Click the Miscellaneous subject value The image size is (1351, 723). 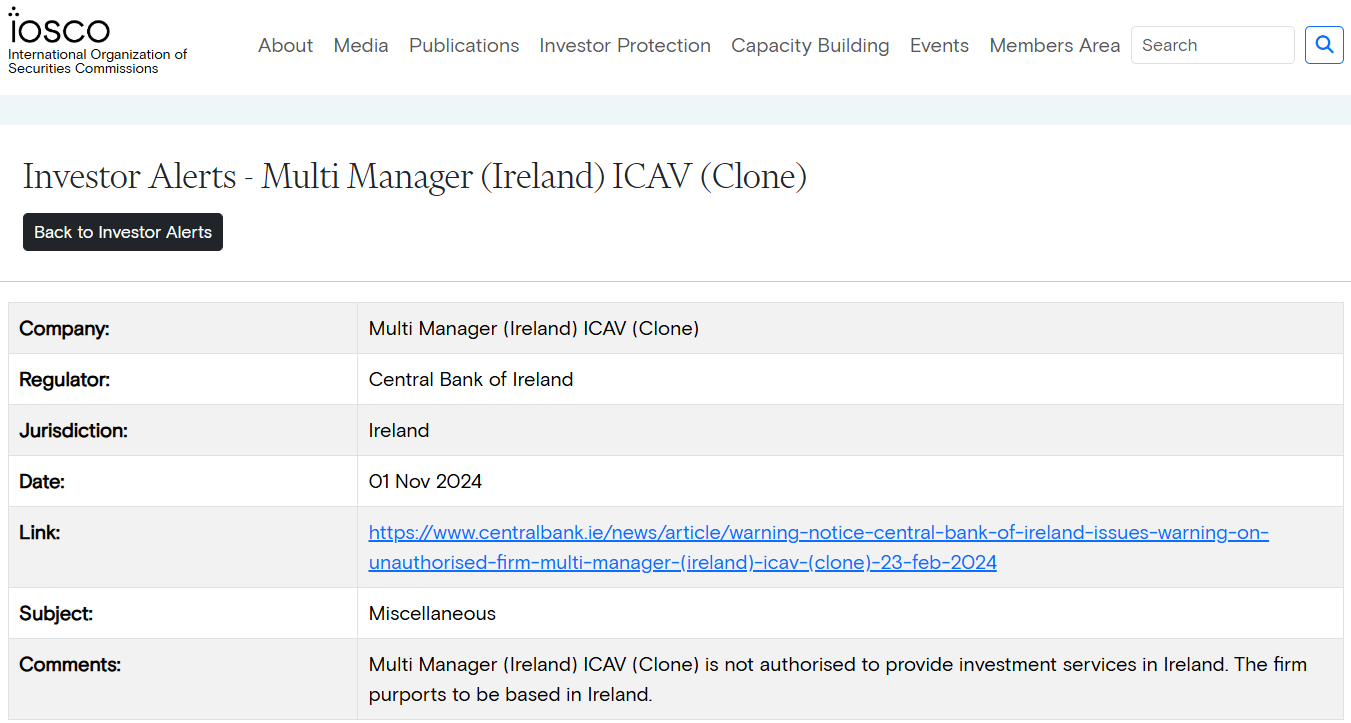[x=432, y=613]
